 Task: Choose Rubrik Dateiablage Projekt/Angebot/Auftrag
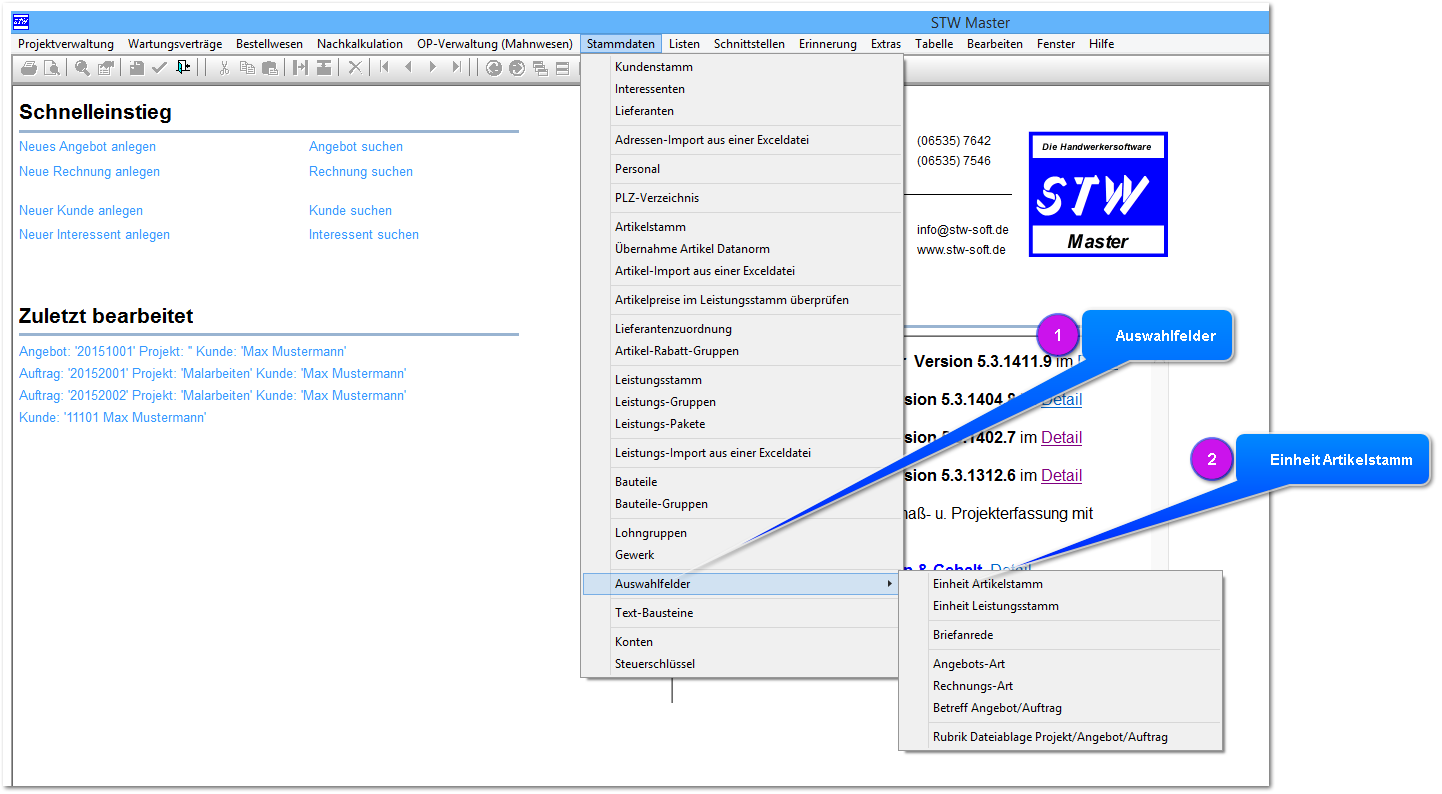[1050, 737]
